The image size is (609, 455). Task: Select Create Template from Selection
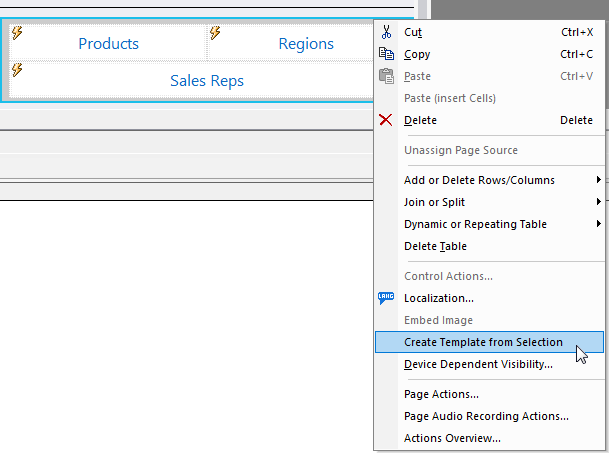tap(483, 342)
